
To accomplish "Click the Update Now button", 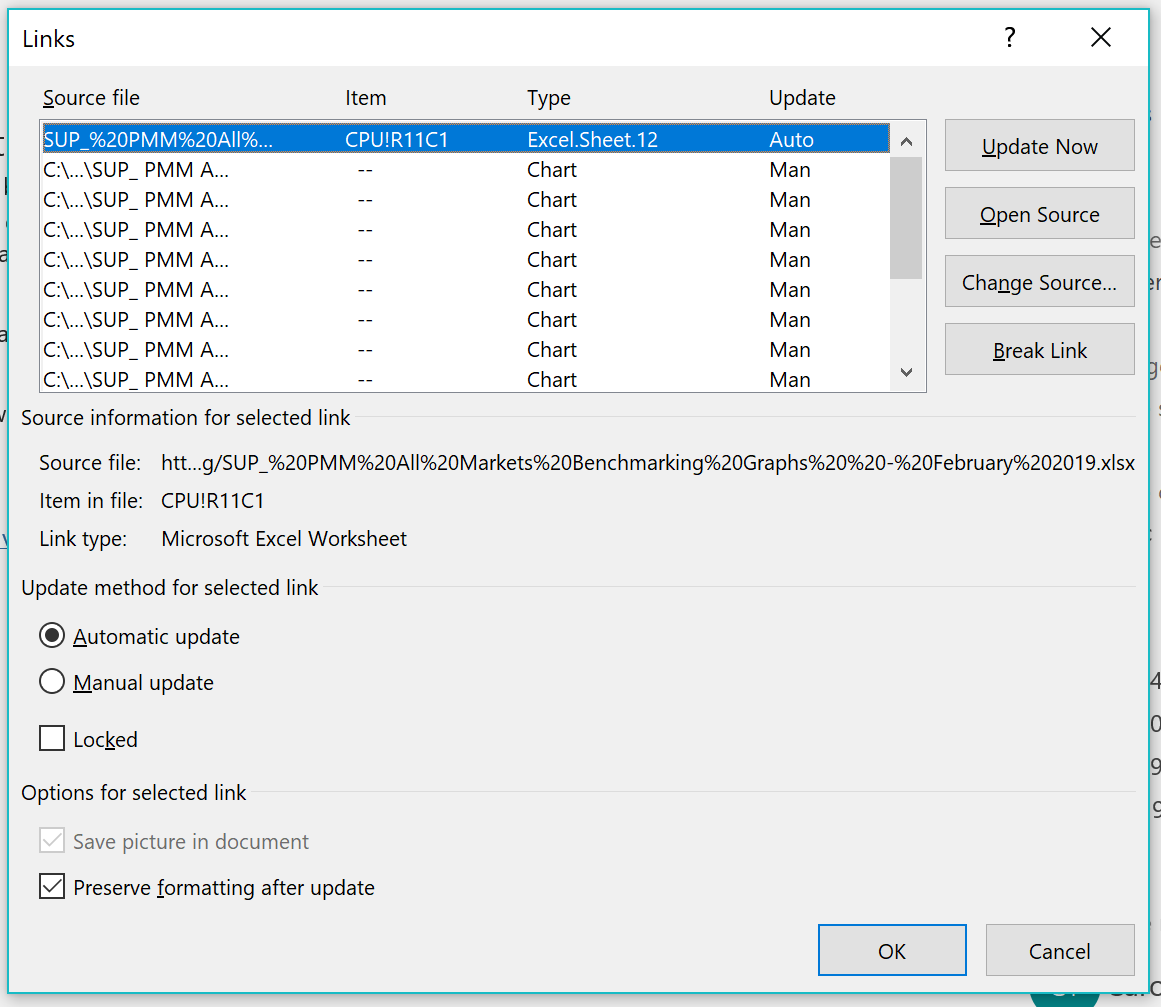I will (x=1040, y=146).
